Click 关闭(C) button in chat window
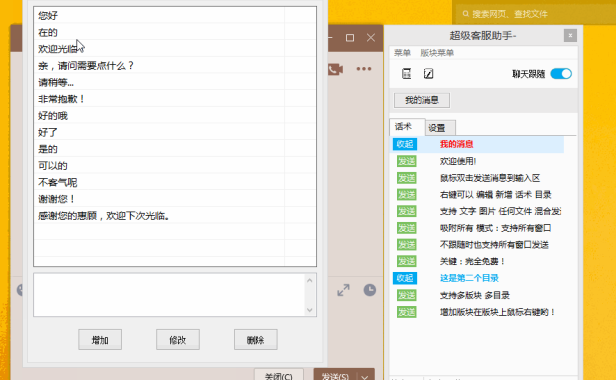The width and height of the screenshot is (616, 380). [x=279, y=375]
